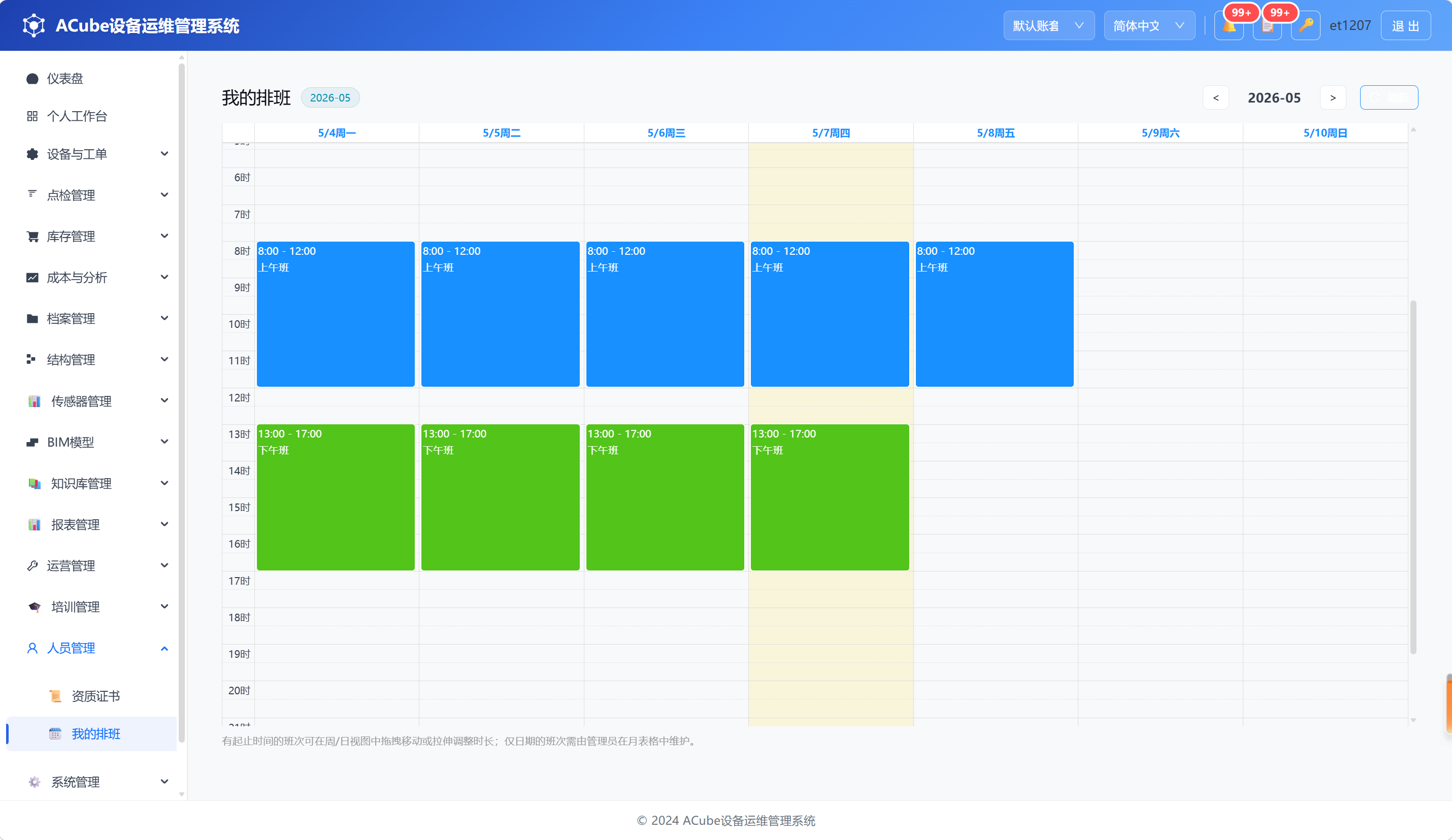Image resolution: width=1452 pixels, height=840 pixels.
Task: Click the 资质证书 scroll icon
Action: [55, 696]
